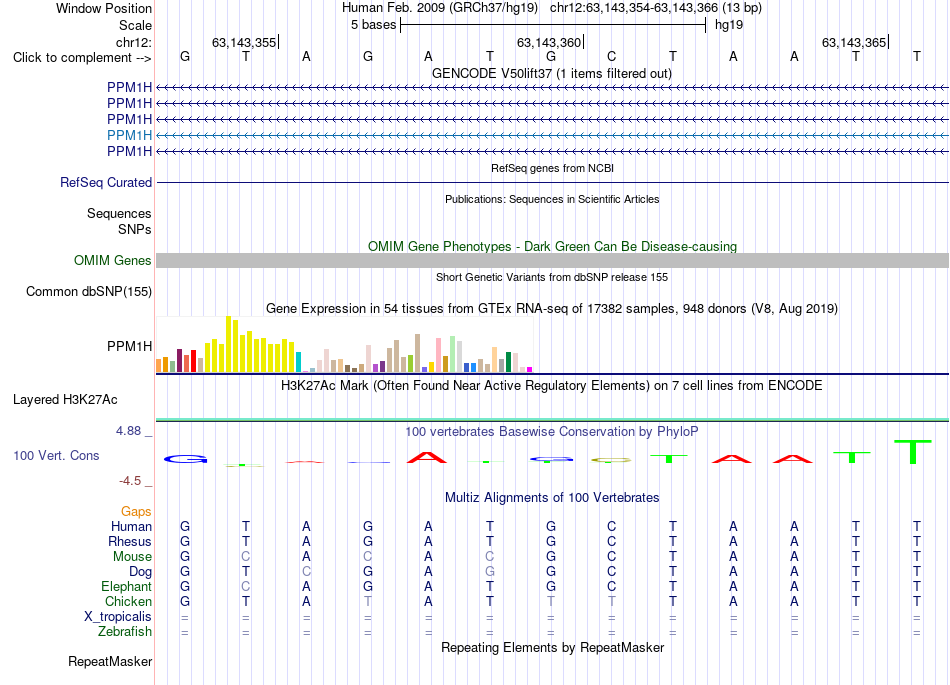Click the SNPs label under Publications

(x=135, y=230)
